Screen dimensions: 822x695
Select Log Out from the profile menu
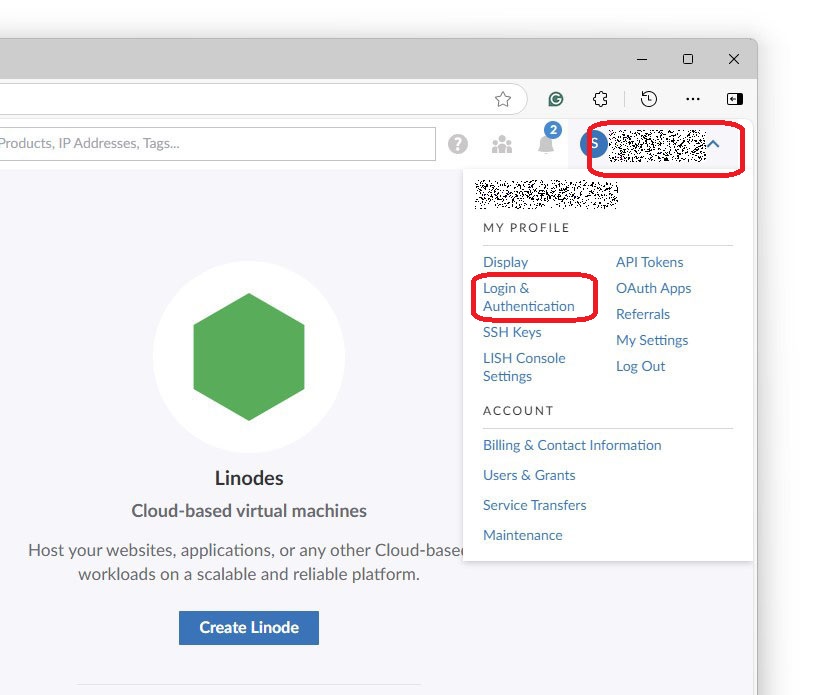point(640,366)
